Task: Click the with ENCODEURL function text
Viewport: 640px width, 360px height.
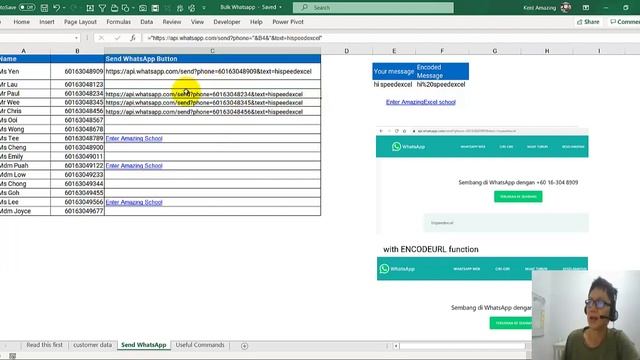Action: 431,249
